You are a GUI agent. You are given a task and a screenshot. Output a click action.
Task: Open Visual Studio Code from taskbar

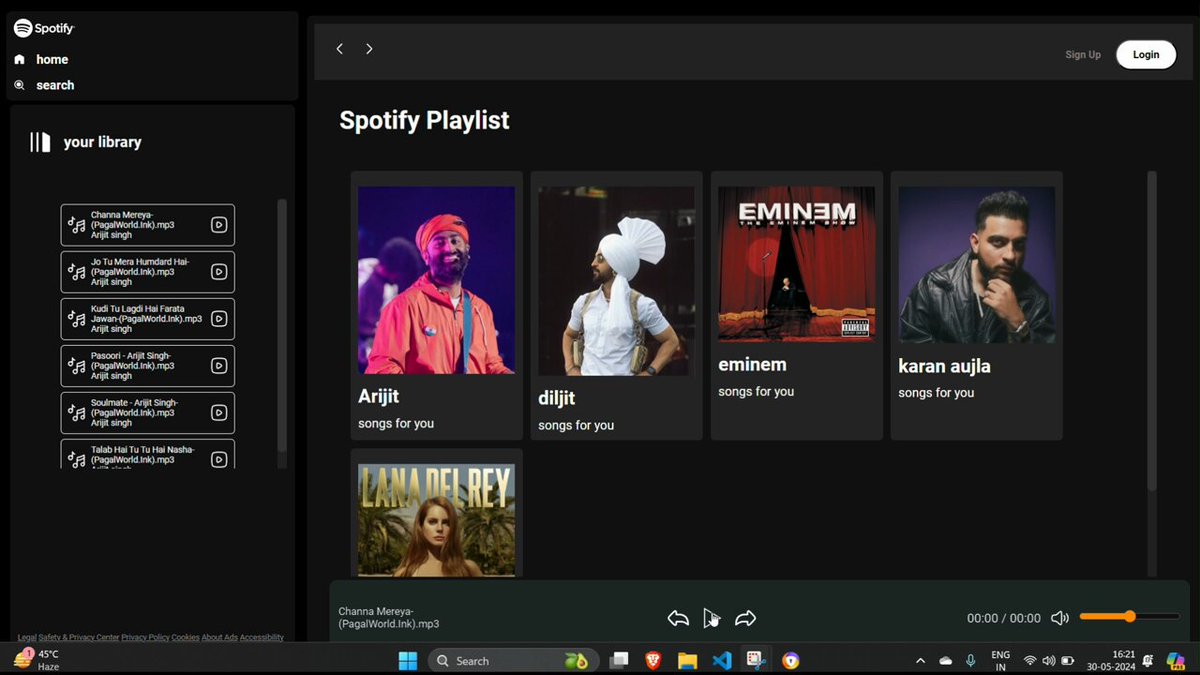click(x=721, y=660)
